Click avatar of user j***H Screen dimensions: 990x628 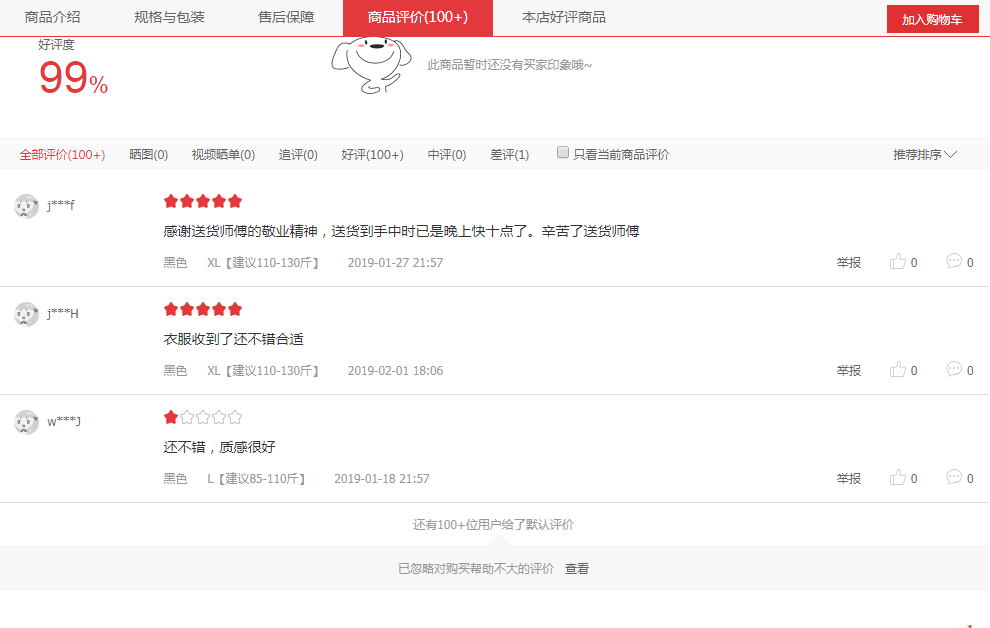point(27,314)
